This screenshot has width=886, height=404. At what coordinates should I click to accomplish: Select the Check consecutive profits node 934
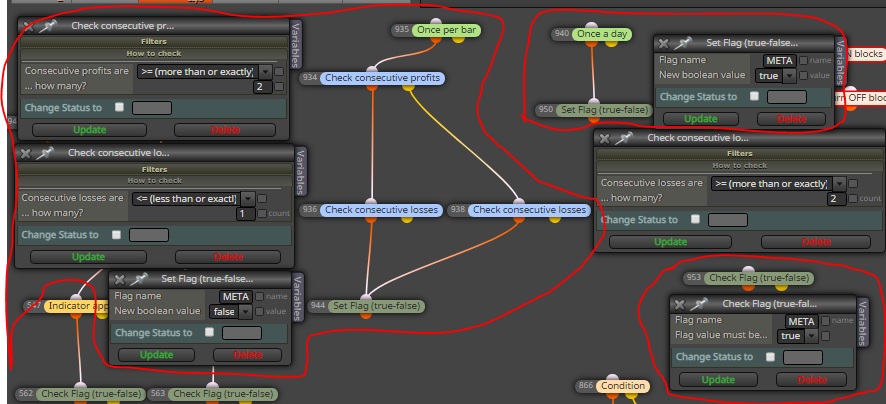pos(383,78)
